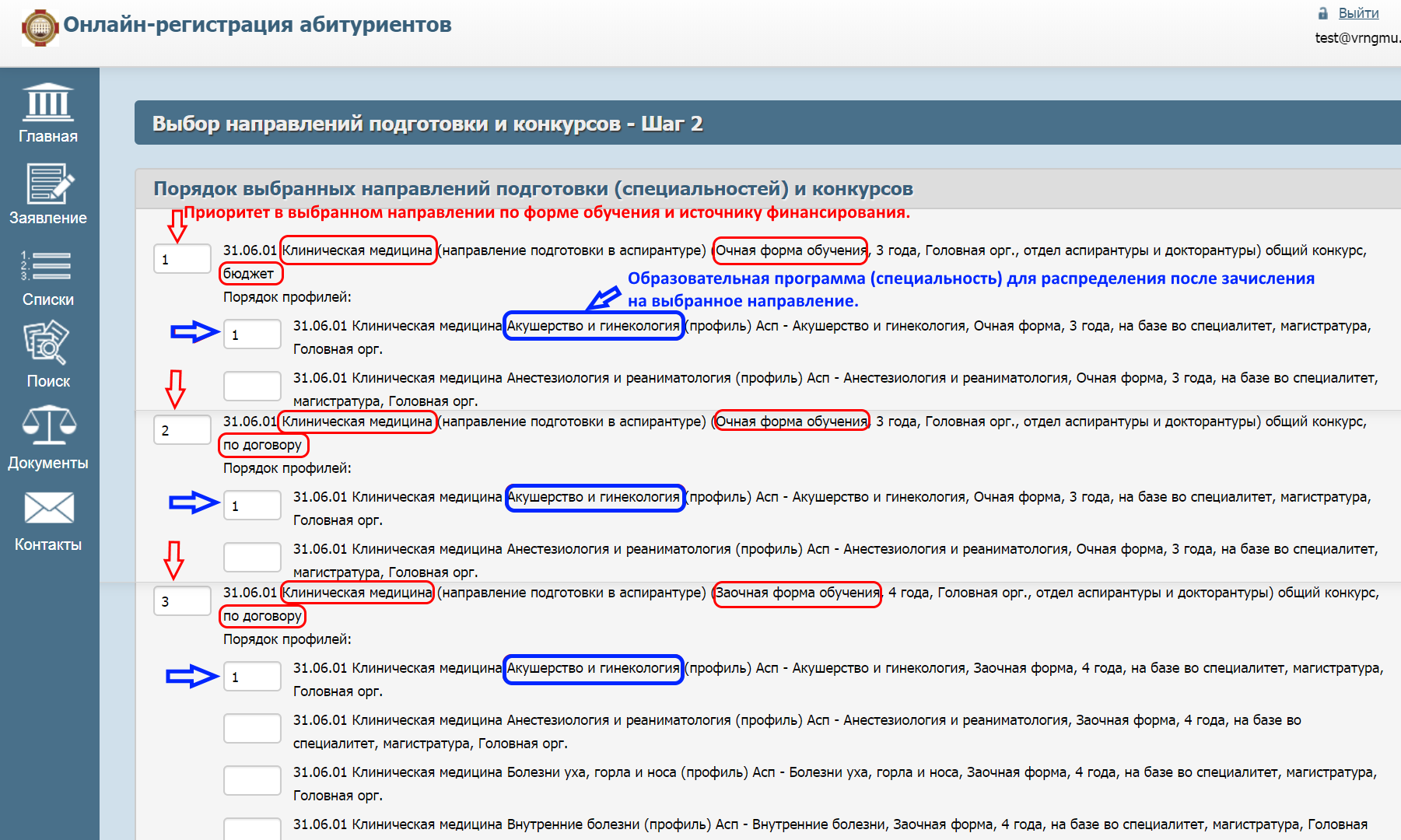This screenshot has width=1401, height=840.
Task: Open the Поиск search icon
Action: pos(47,343)
